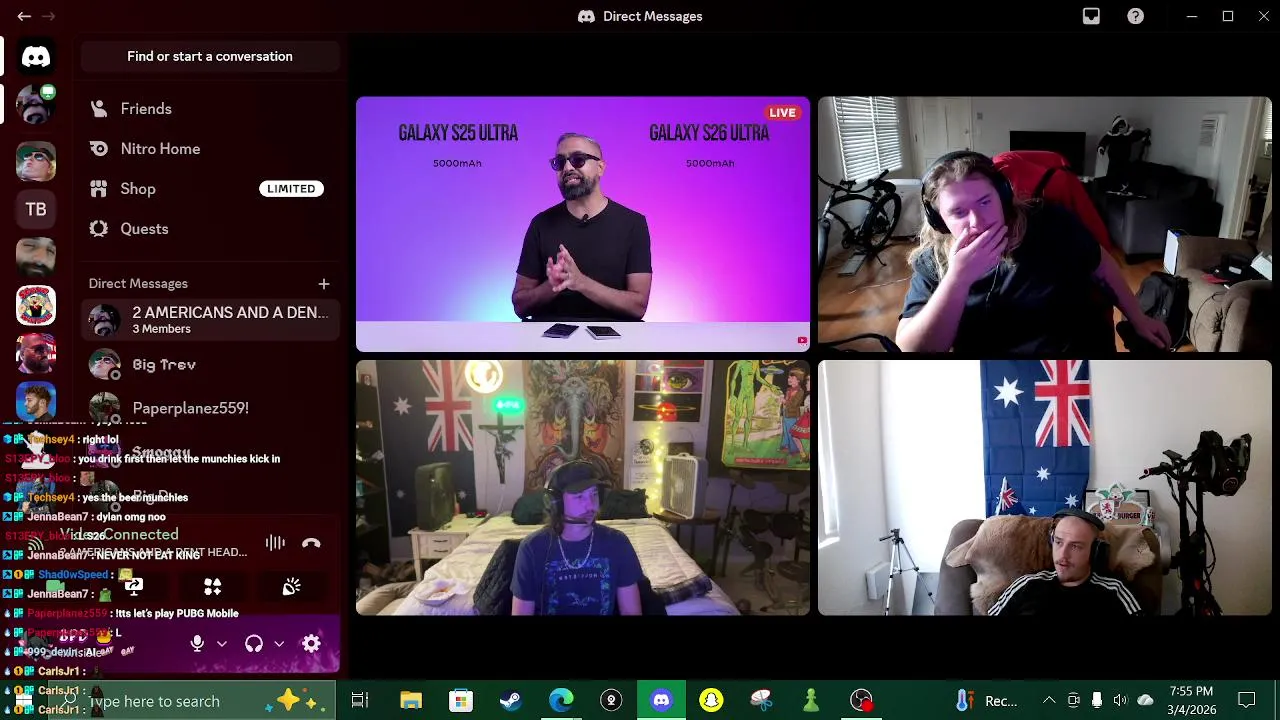
Task: Open Steam from the taskbar
Action: point(511,700)
